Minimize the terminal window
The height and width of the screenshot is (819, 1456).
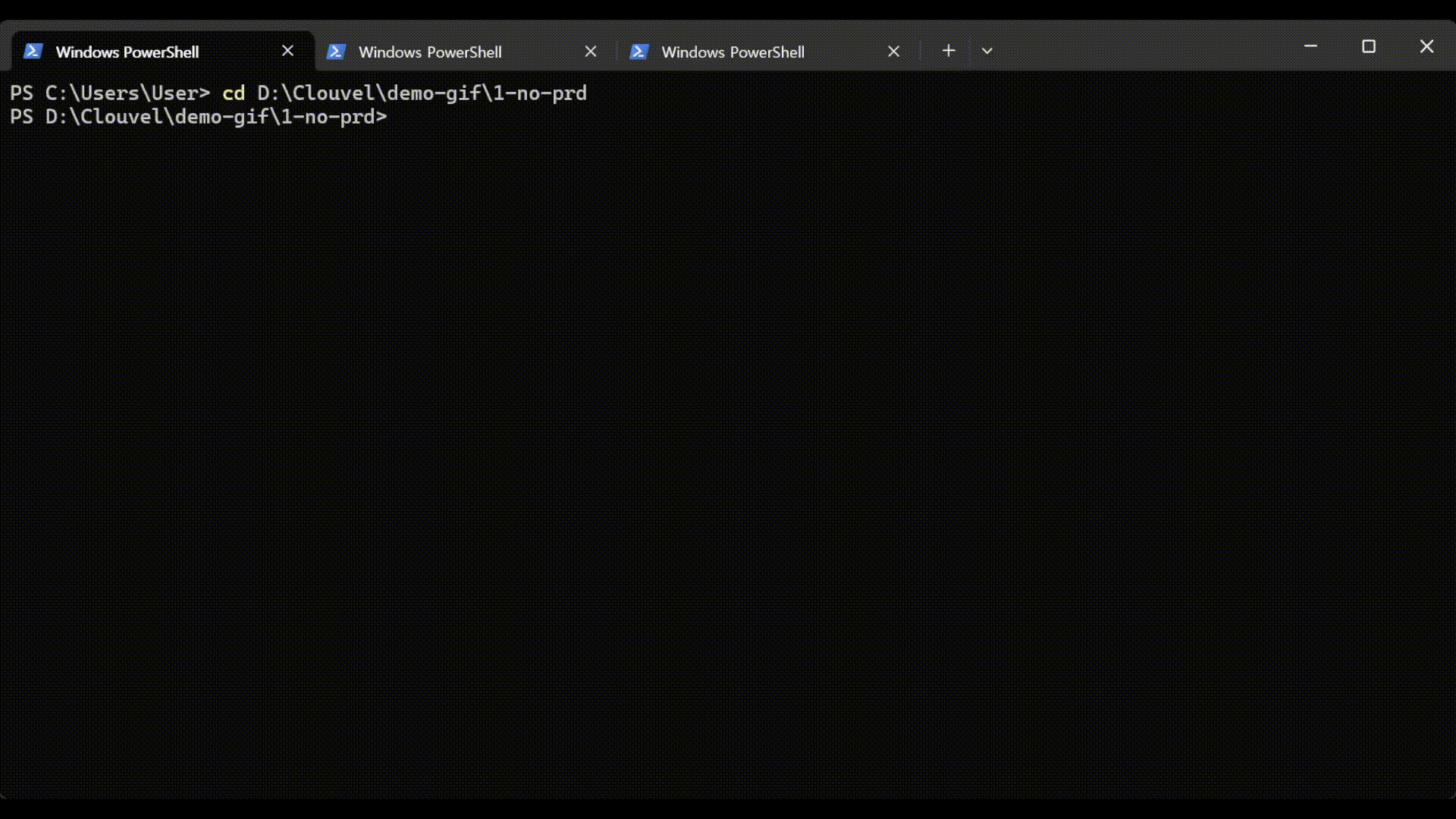click(x=1310, y=47)
